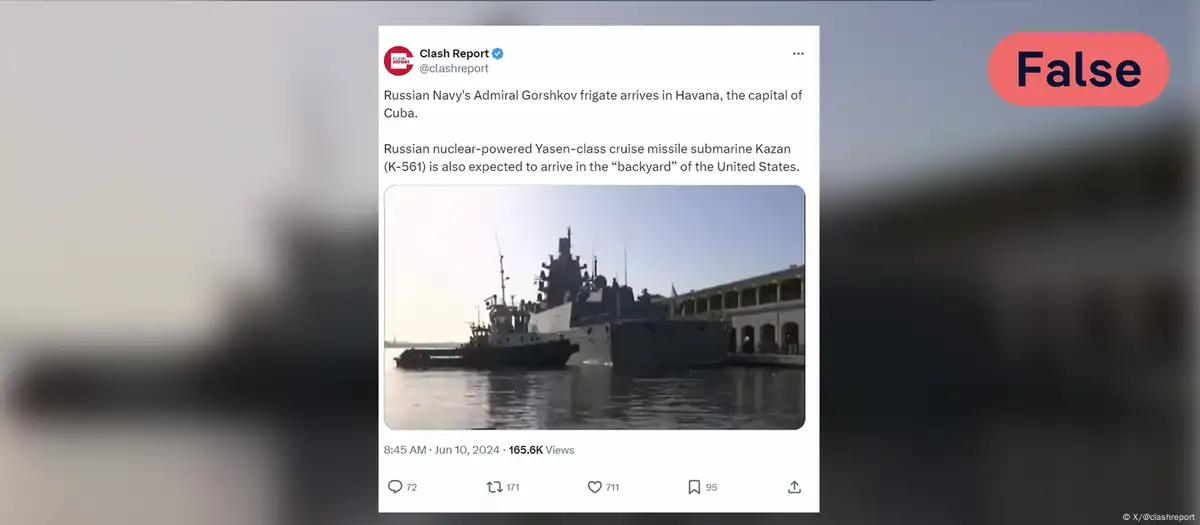Click the X/@clashreport image credit
The height and width of the screenshot is (525, 1200).
(x=1158, y=517)
